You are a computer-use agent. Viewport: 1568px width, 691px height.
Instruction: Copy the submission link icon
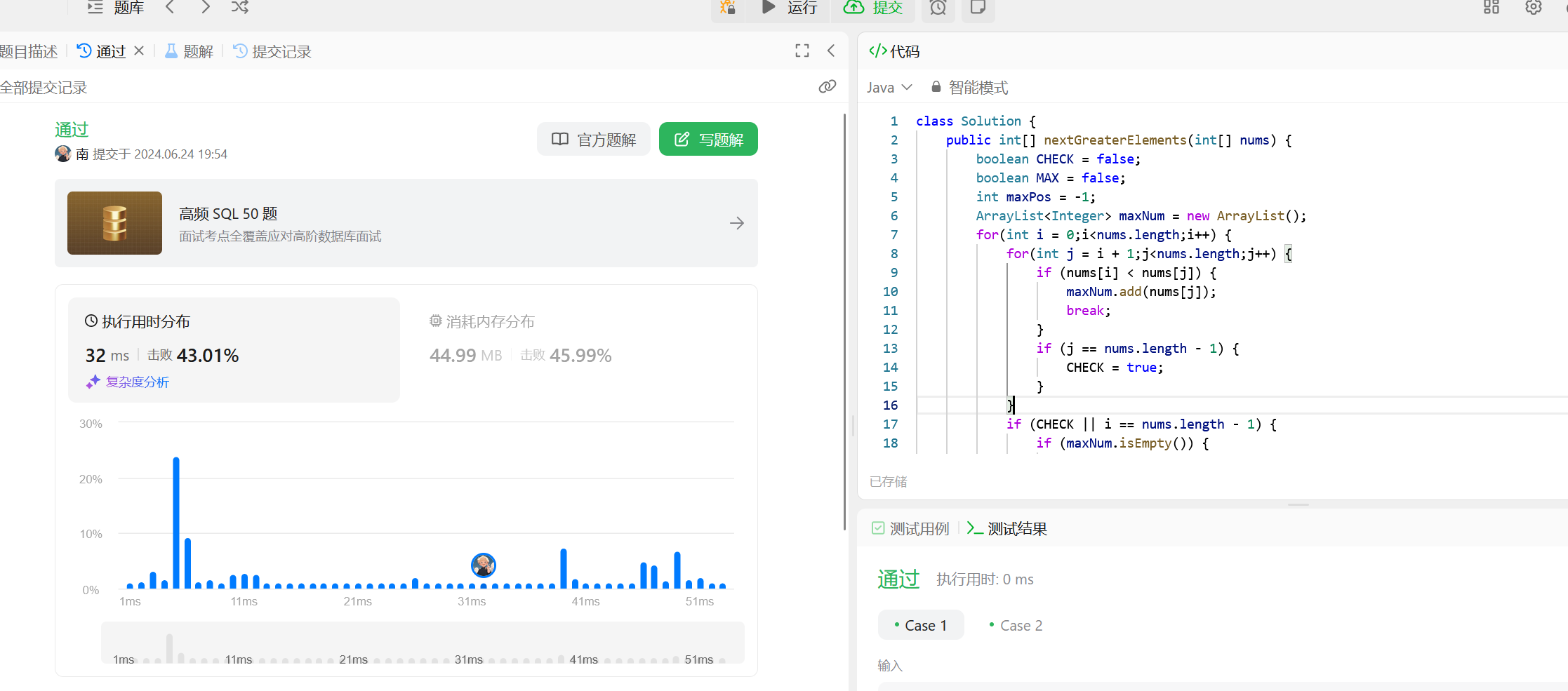click(828, 86)
